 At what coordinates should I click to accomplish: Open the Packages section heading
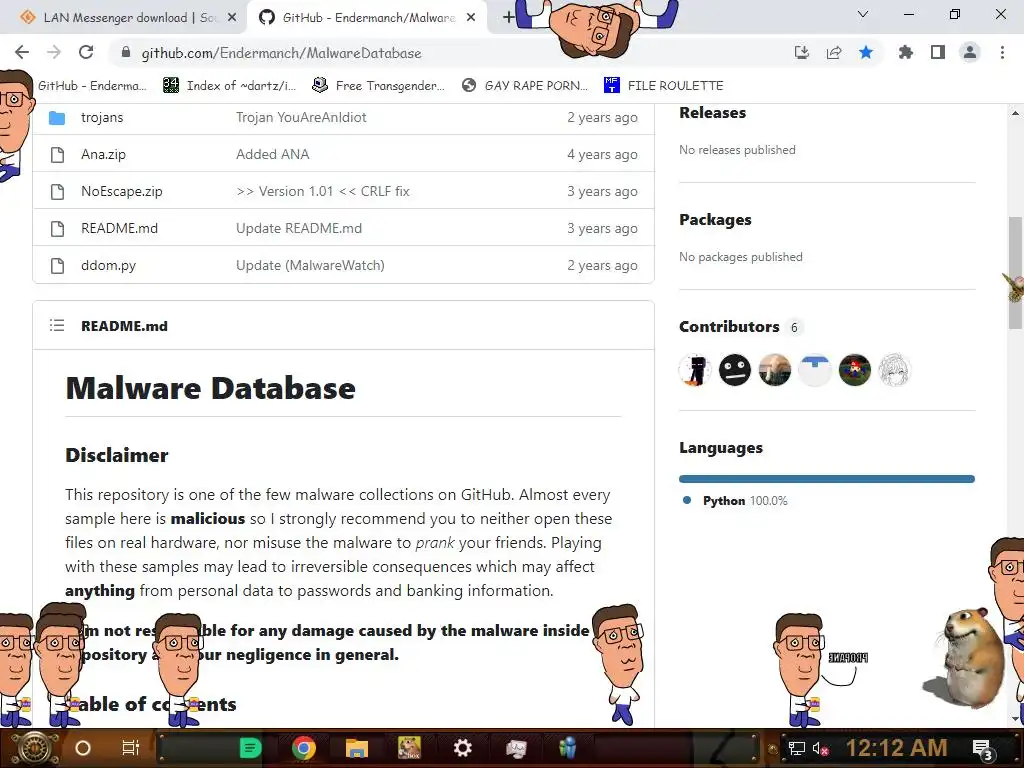pos(715,220)
